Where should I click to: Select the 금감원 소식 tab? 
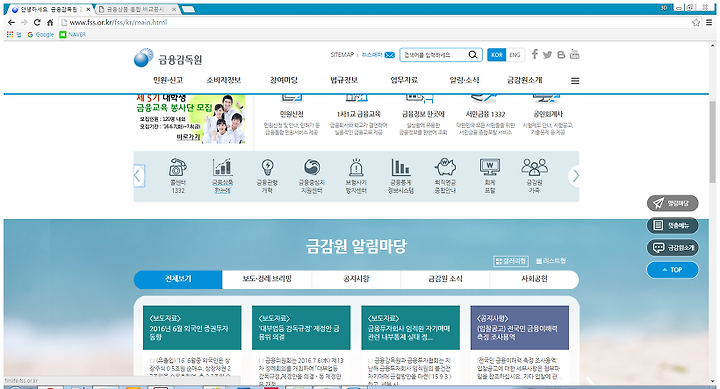click(x=445, y=279)
